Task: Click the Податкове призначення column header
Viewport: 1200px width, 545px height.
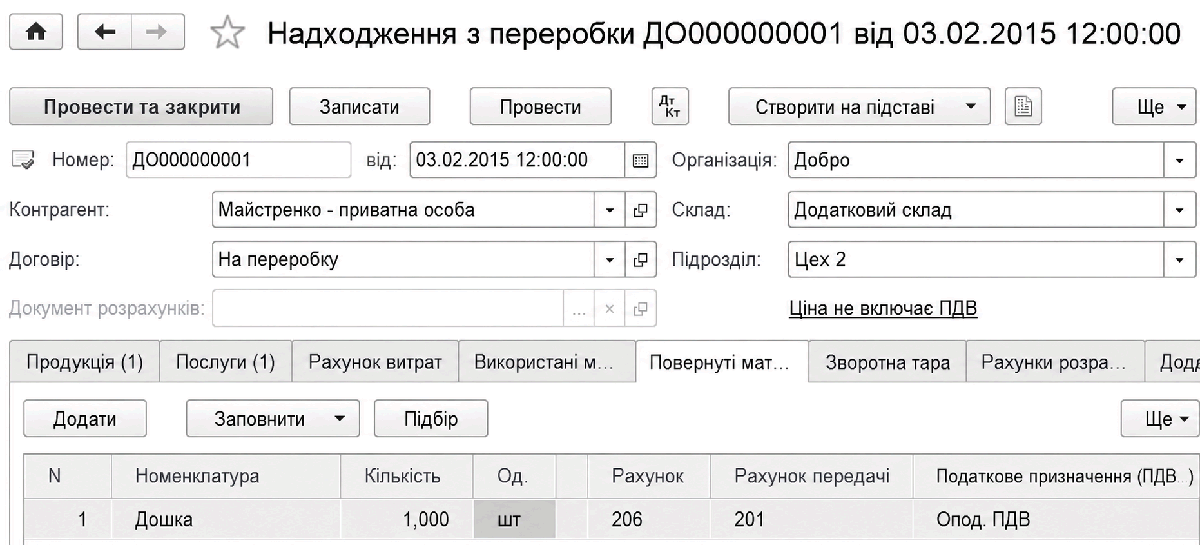Action: (x=1056, y=477)
